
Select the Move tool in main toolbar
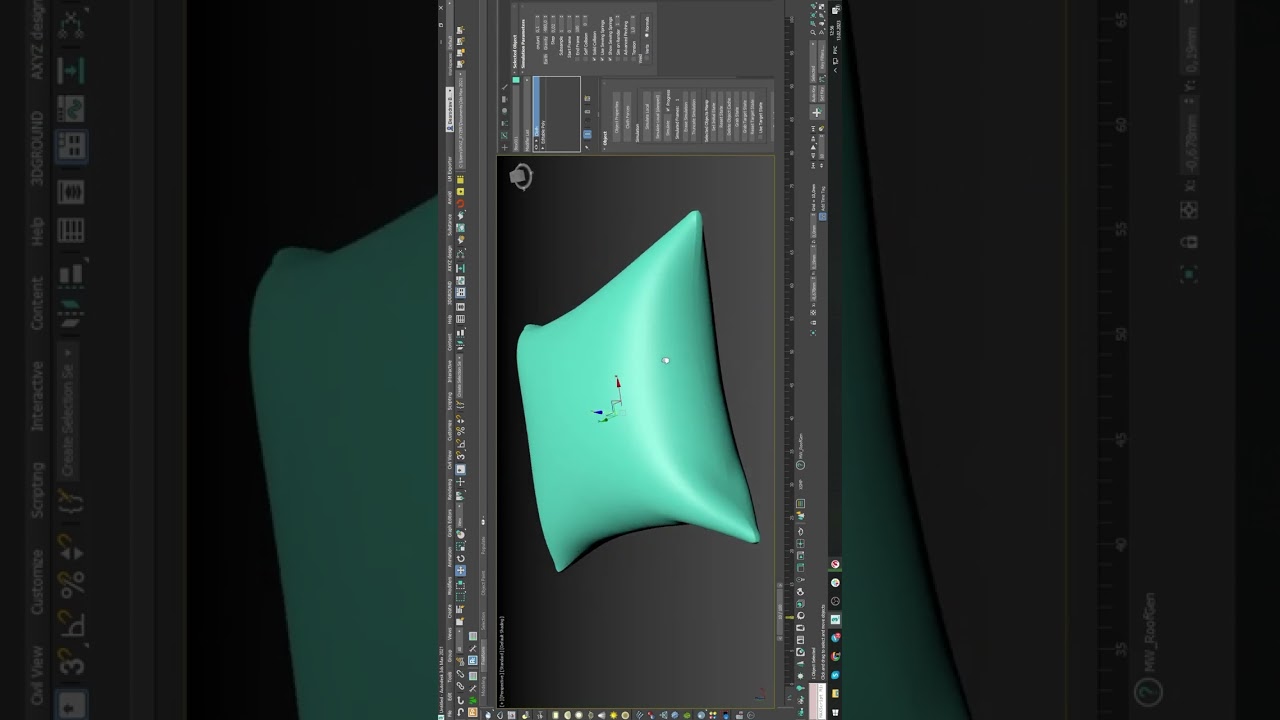coord(461,570)
